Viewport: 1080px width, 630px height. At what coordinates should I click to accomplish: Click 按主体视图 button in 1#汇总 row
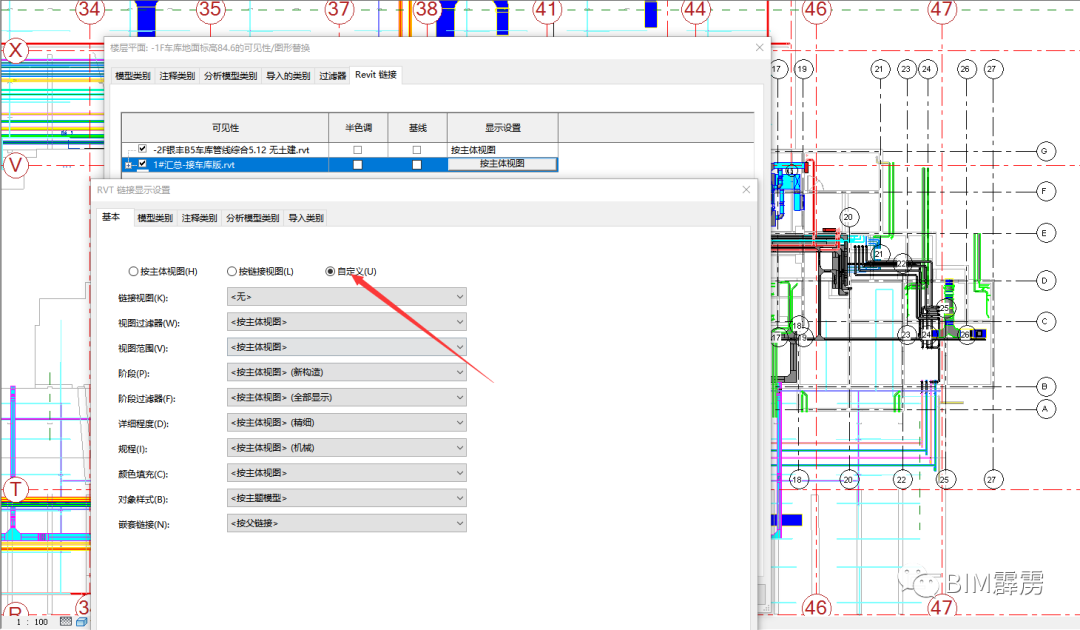[x=502, y=164]
